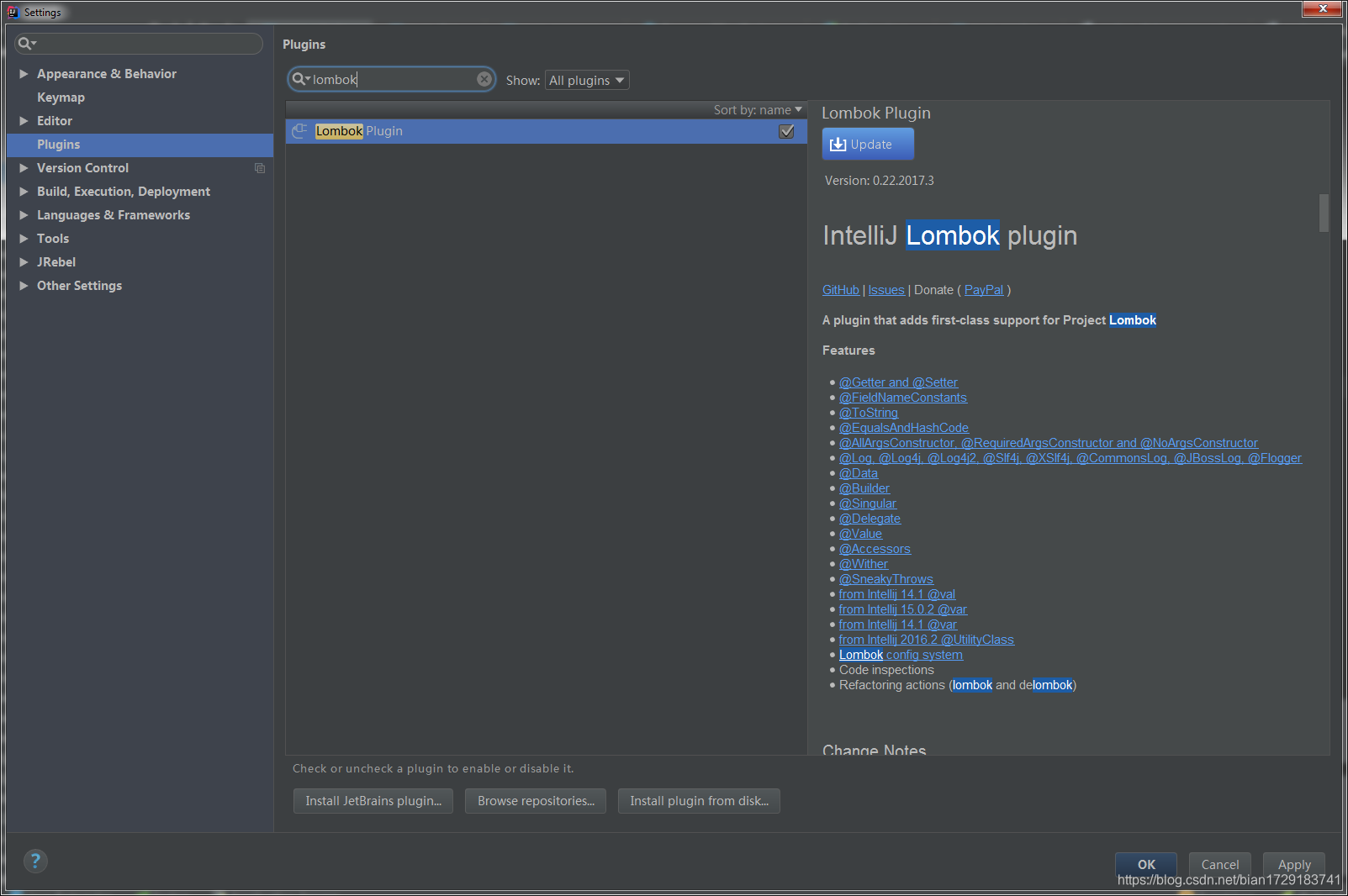Click the Lombok Plugin row icon

299,131
